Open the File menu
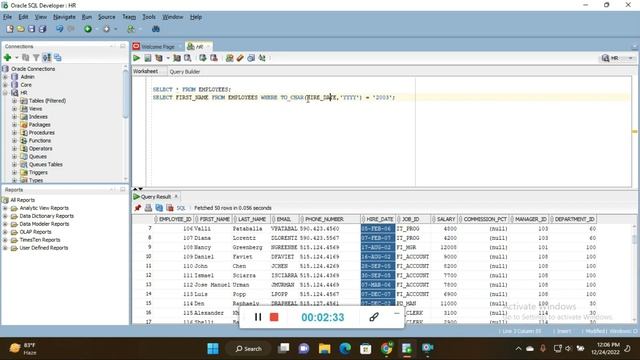Viewport: 640px width, 360px height. (7, 17)
